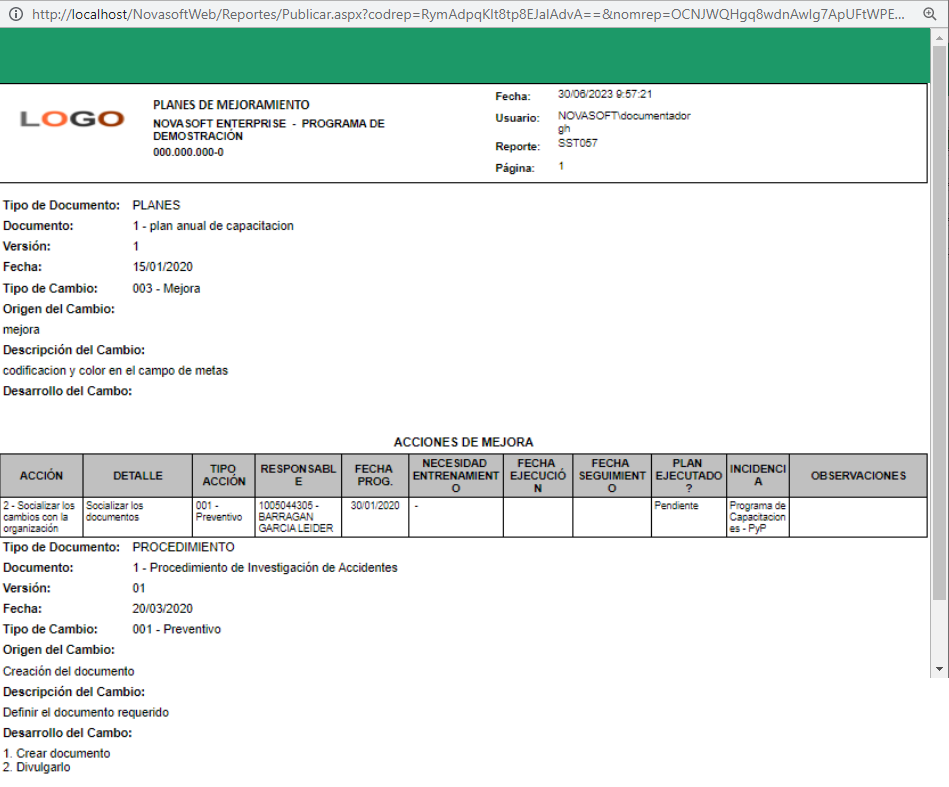Click the 'Creación del documento' text
Viewport: 949px width, 787px height.
pos(68,671)
